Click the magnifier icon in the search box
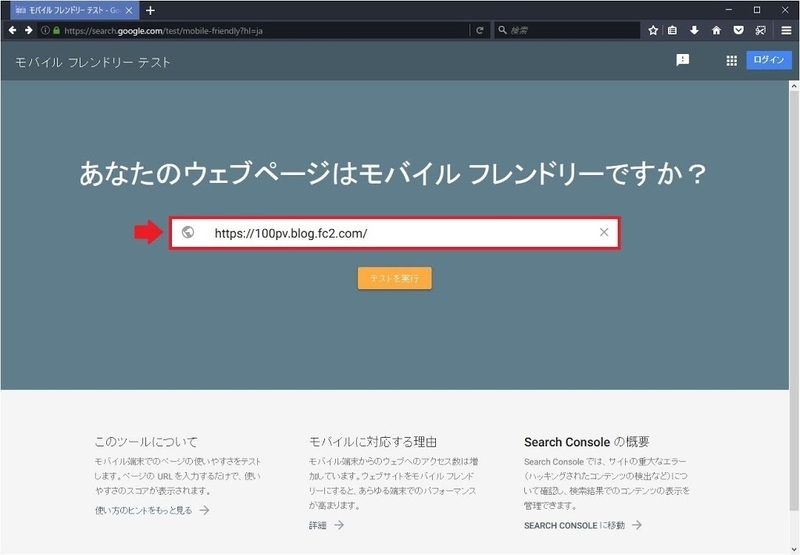Screen dimensions: 800x555 pyautogui.click(x=503, y=31)
